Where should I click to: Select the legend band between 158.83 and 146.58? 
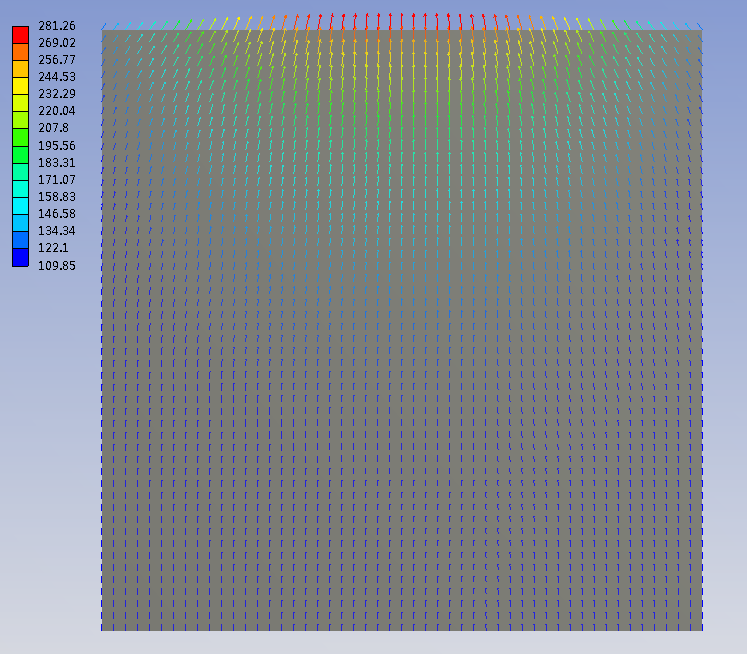click(20, 206)
